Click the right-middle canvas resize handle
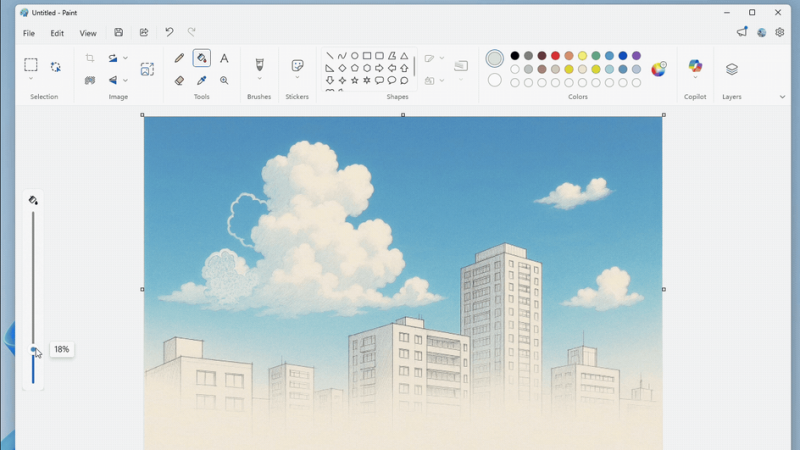Screen dimensions: 800x450 click(x=663, y=289)
